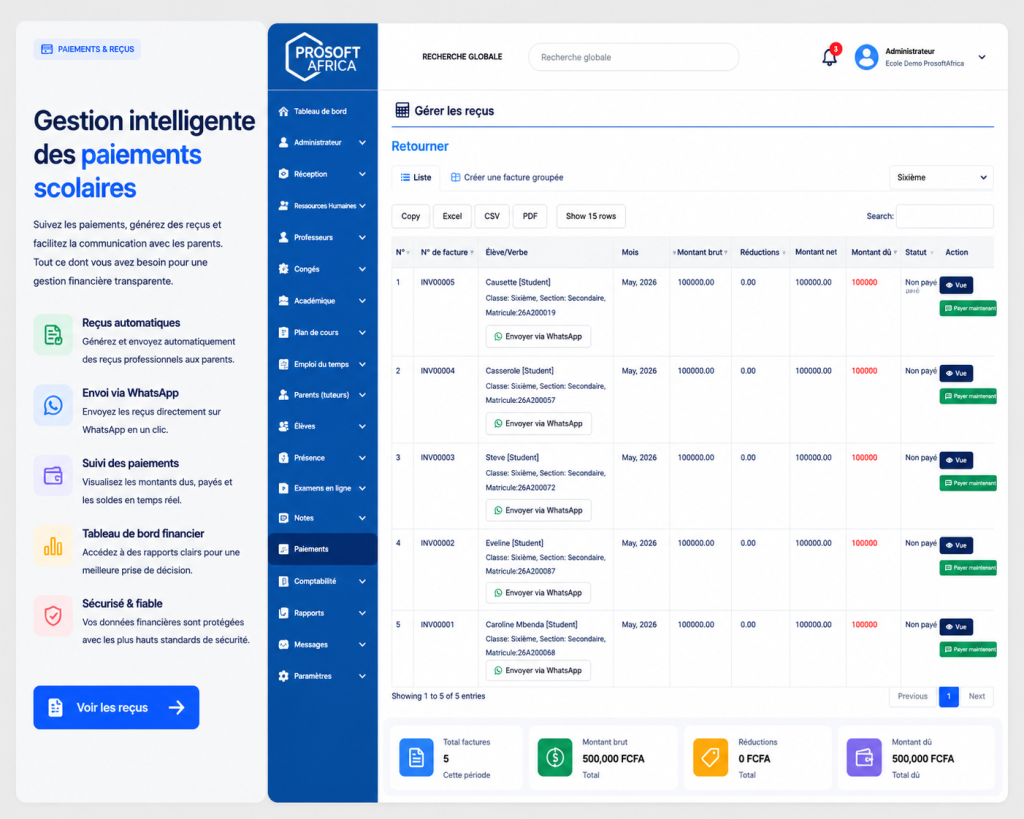Click the Montant brut dollar icon
Screen dimensions: 1024x819
pos(554,758)
